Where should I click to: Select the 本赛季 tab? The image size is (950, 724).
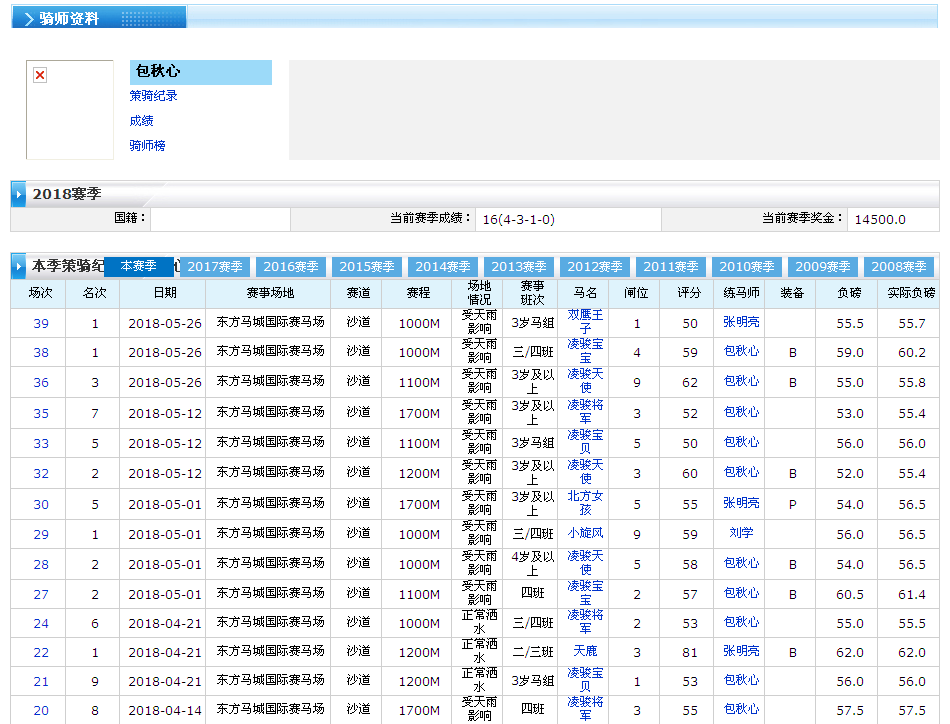point(138,266)
